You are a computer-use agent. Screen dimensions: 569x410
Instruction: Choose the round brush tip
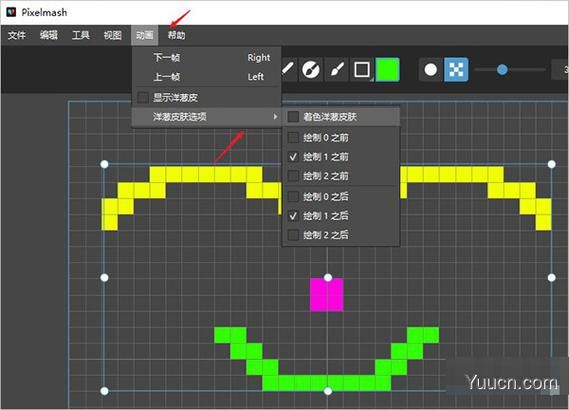(x=431, y=69)
